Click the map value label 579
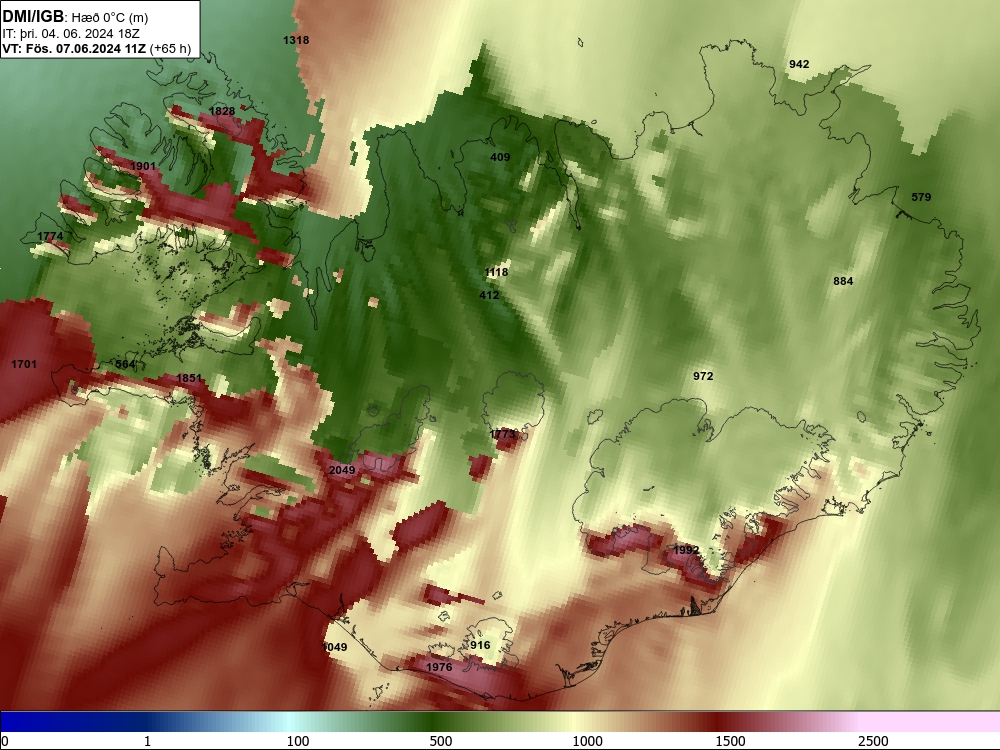Viewport: 1000px width, 750px height. click(921, 197)
